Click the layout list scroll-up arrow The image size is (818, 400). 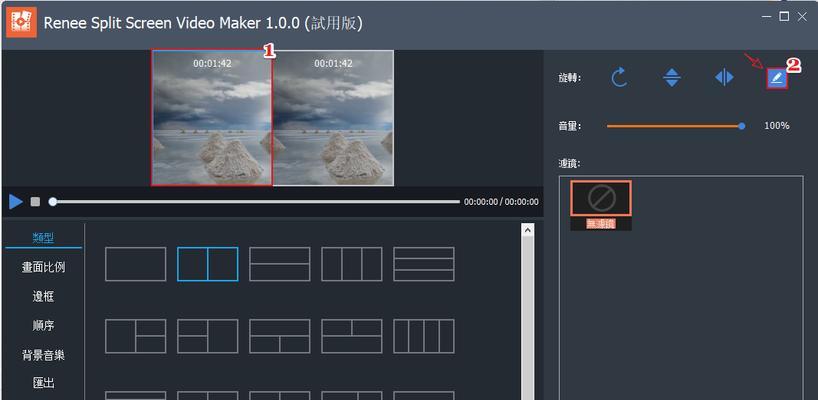527,230
